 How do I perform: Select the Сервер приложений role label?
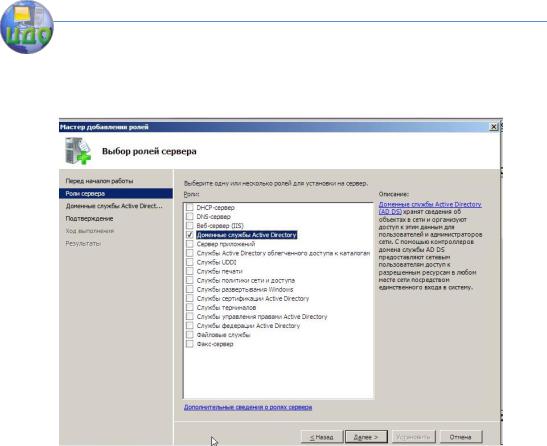point(226,244)
